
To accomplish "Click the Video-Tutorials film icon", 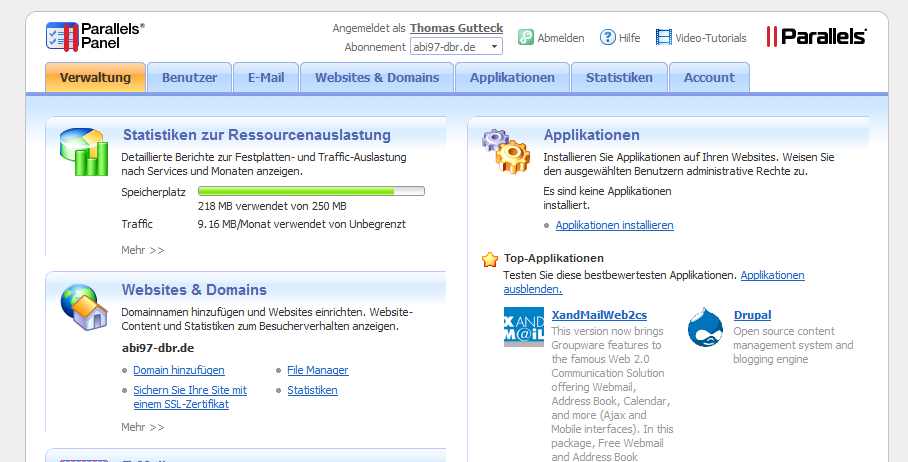I will pos(664,38).
